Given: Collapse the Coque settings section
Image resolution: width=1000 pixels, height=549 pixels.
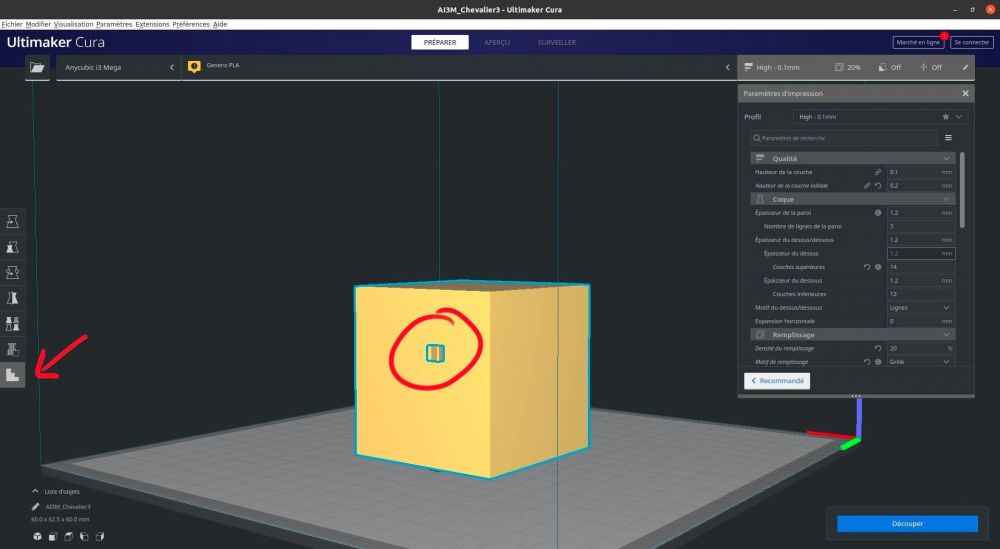Looking at the screenshot, I should point(853,199).
